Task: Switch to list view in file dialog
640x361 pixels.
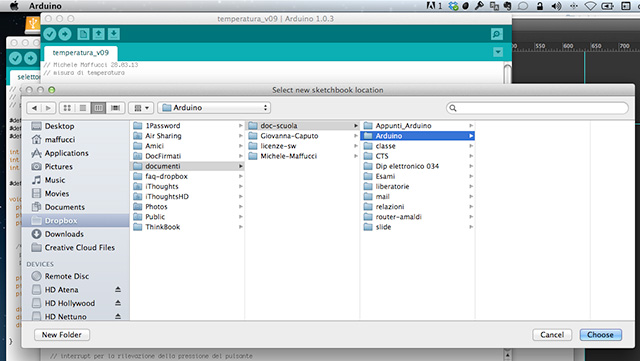Action: [x=83, y=108]
